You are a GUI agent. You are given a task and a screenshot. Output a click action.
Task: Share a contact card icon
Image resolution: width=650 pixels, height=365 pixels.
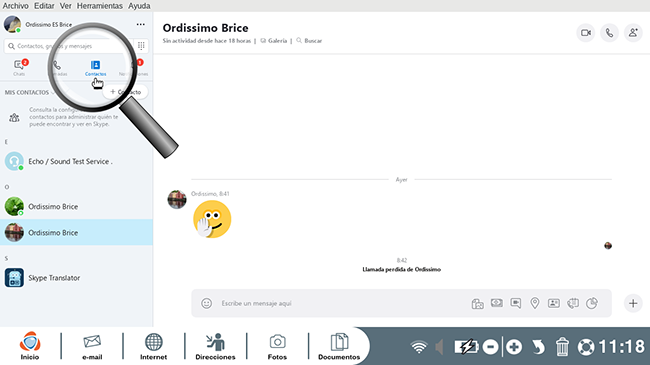[554, 303]
